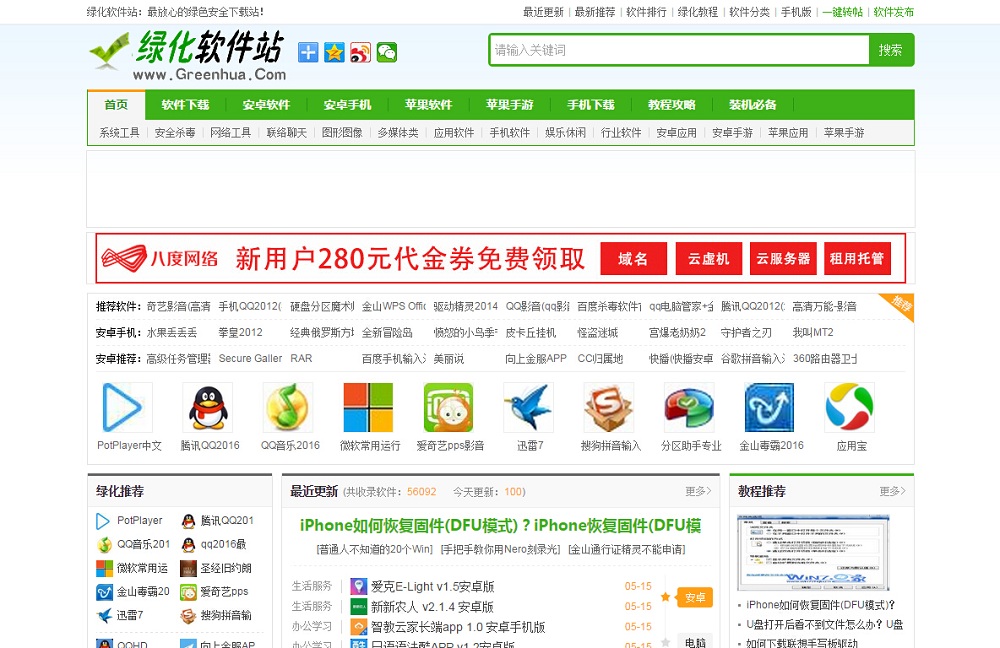Open the 最近更新 top link
The height and width of the screenshot is (648, 1000).
click(543, 12)
